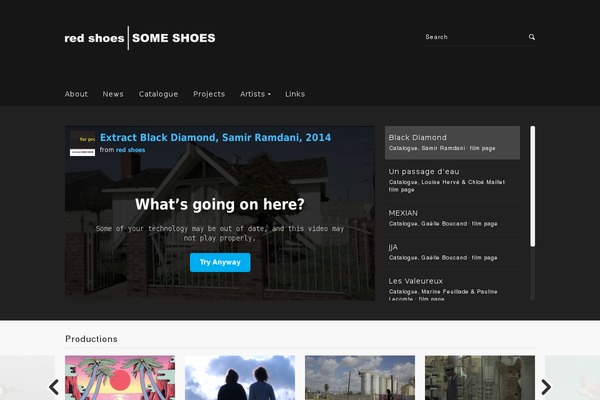Open the industrial silos production thumbnail

click(360, 378)
